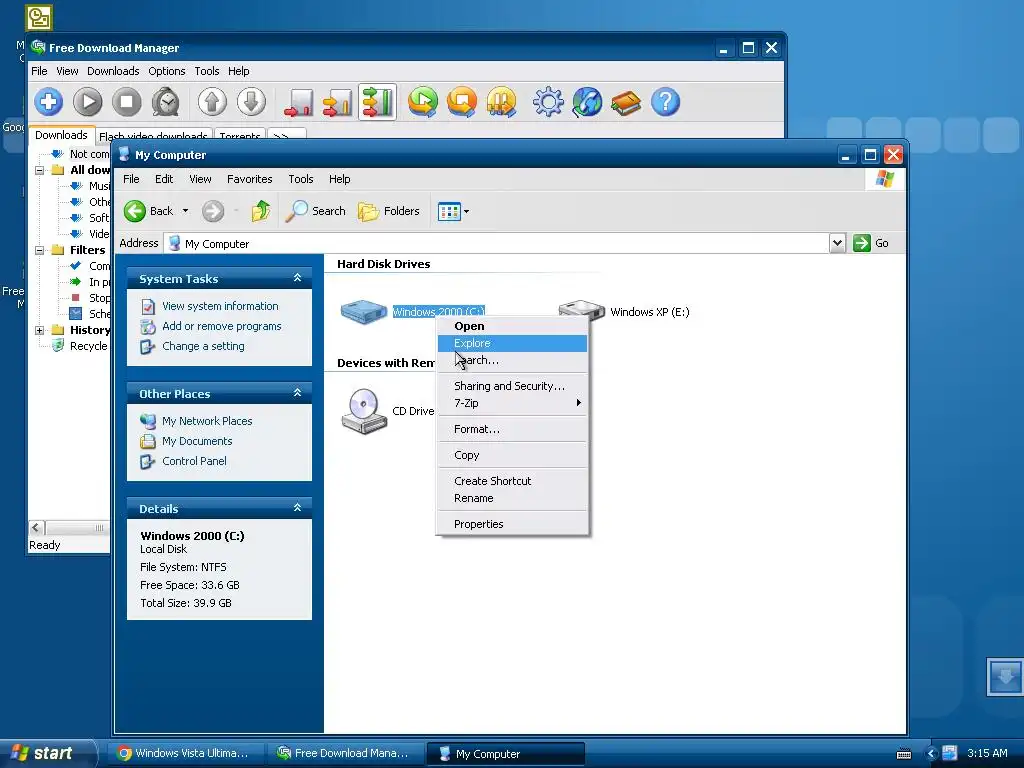Choose Open from the context menu
1024x768 pixels.
pos(513,326)
